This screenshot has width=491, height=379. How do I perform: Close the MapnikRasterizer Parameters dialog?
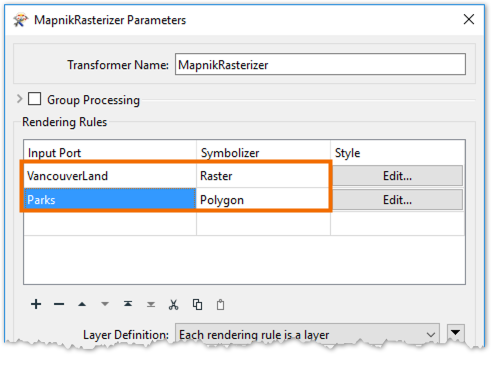(469, 19)
